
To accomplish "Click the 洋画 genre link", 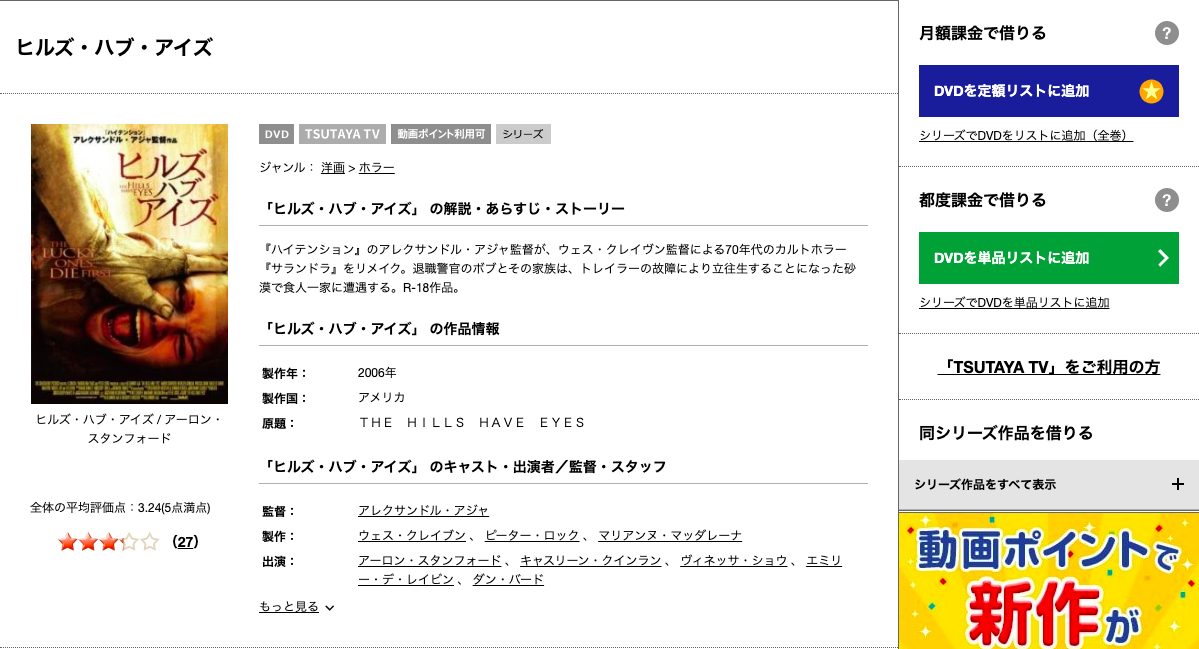I will 333,167.
